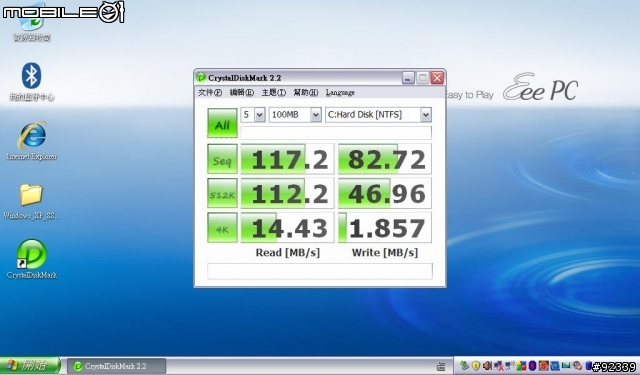640x375 pixels.
Task: Open the Recycle Bin desktop icon
Action: pos(32,24)
